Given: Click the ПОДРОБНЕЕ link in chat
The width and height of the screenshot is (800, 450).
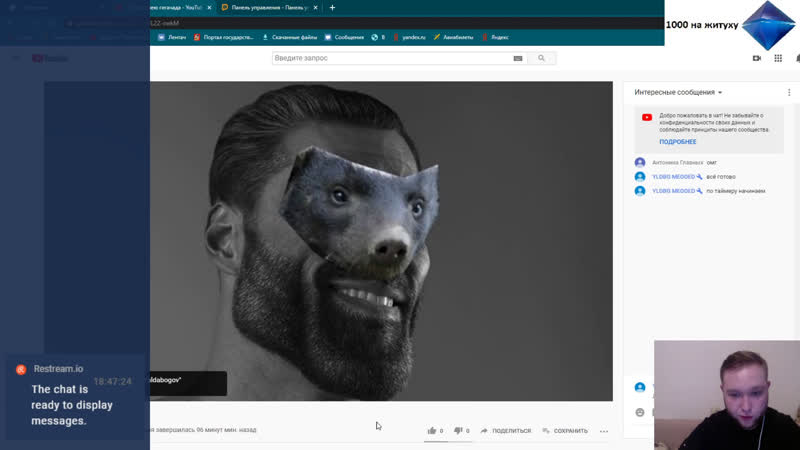Looking at the screenshot, I should click(x=677, y=142).
